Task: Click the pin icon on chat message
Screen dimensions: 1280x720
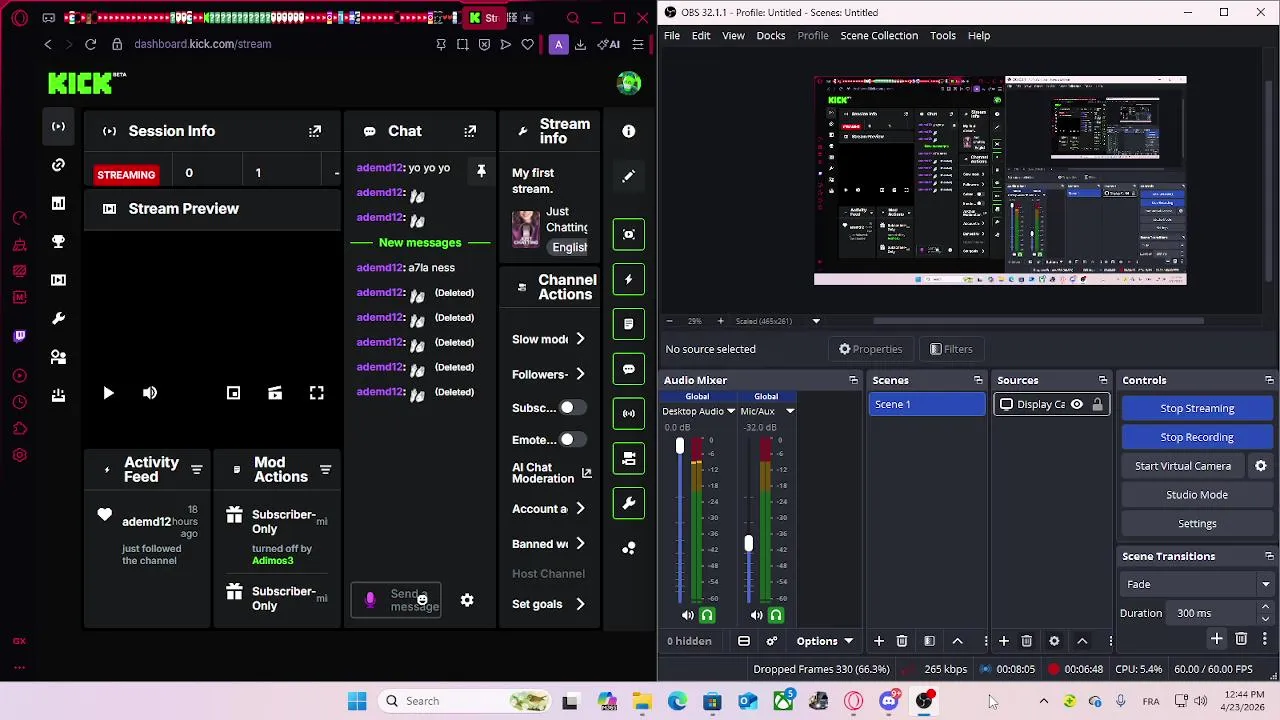Action: pos(481,171)
